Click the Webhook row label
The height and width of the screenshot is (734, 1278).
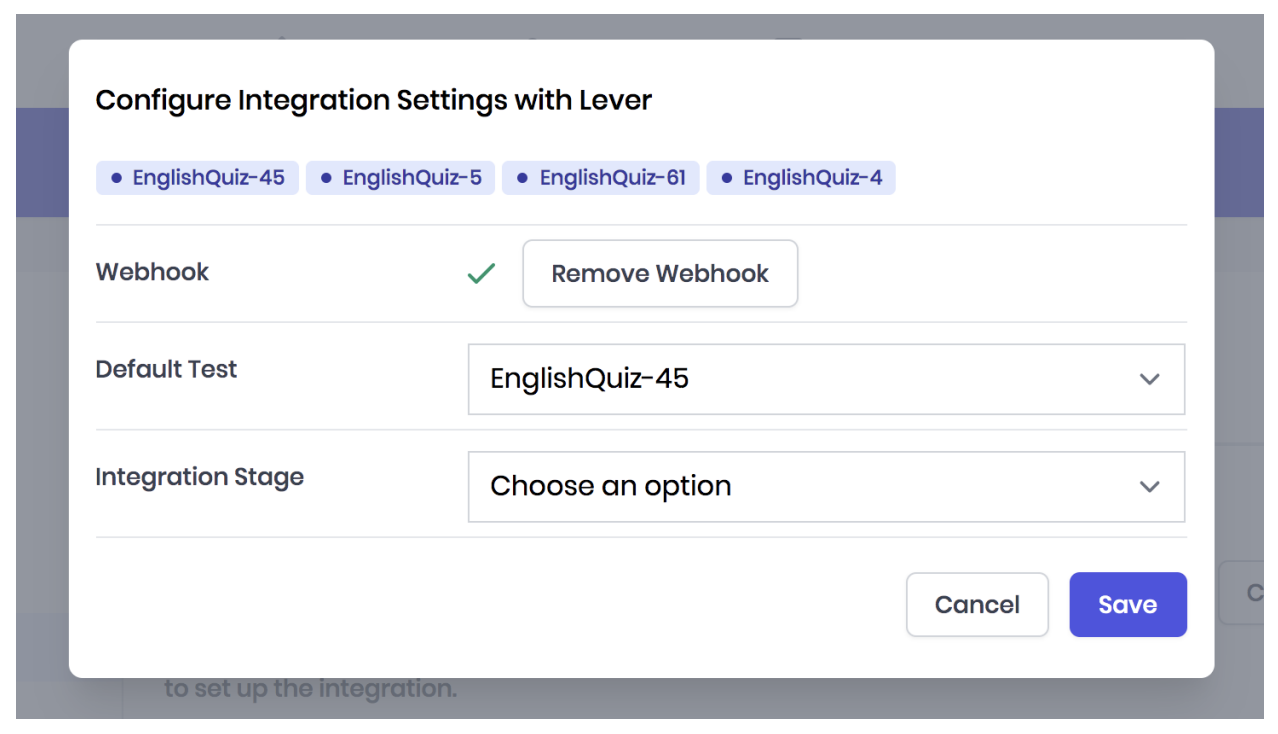click(152, 272)
